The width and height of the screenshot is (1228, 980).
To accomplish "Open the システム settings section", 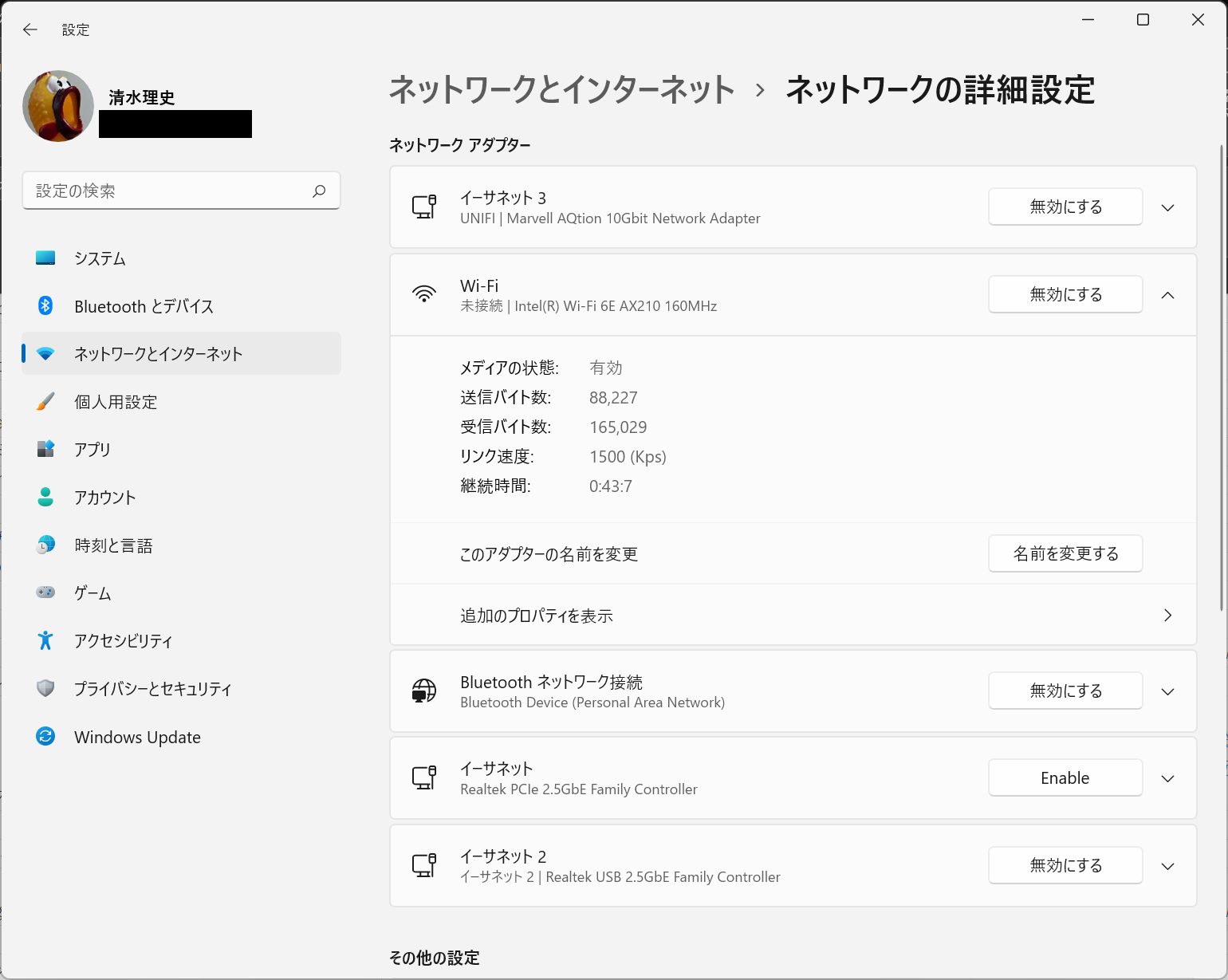I will pyautogui.click(x=100, y=258).
